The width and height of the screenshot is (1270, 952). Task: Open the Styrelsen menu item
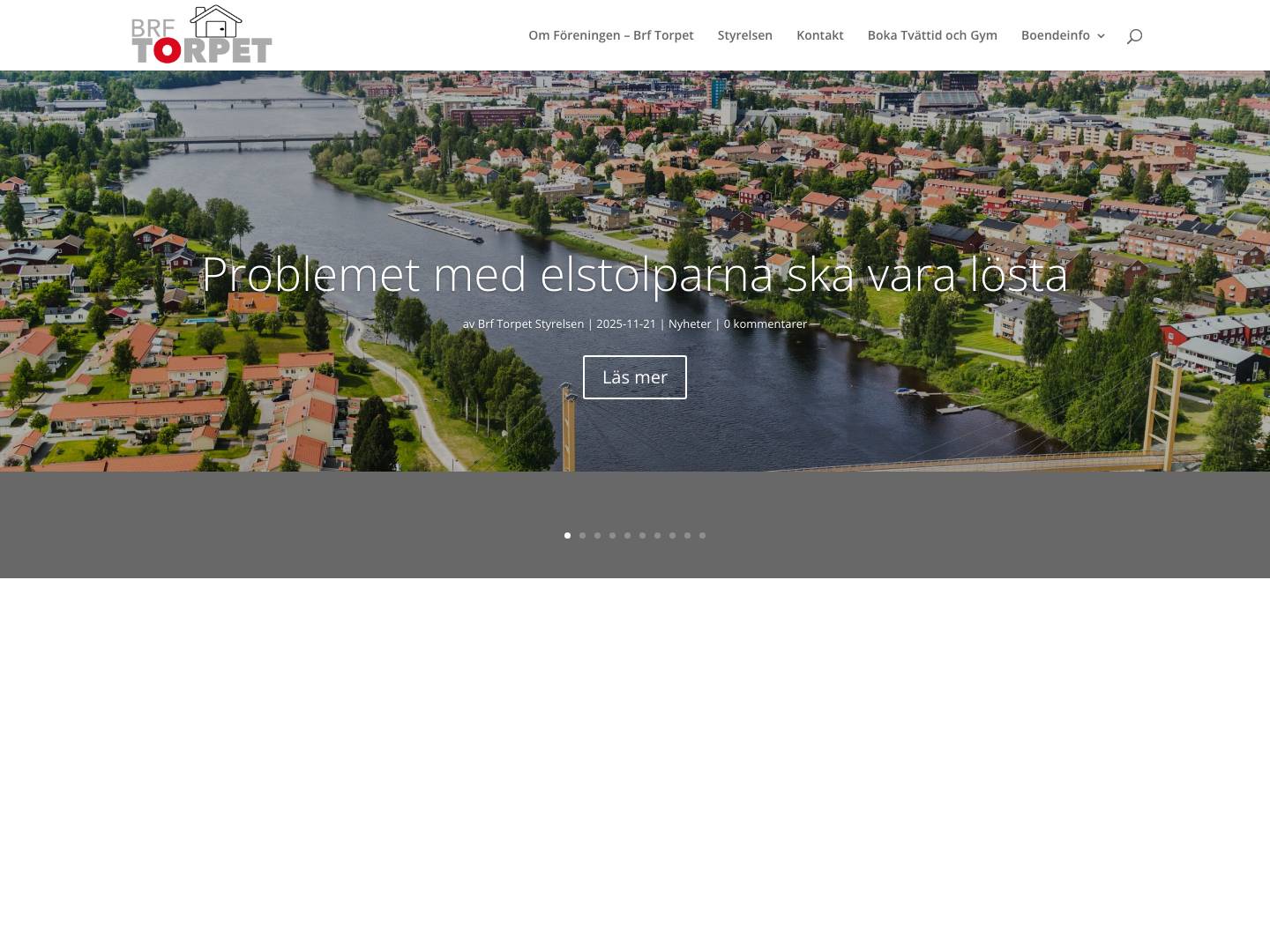coord(744,35)
